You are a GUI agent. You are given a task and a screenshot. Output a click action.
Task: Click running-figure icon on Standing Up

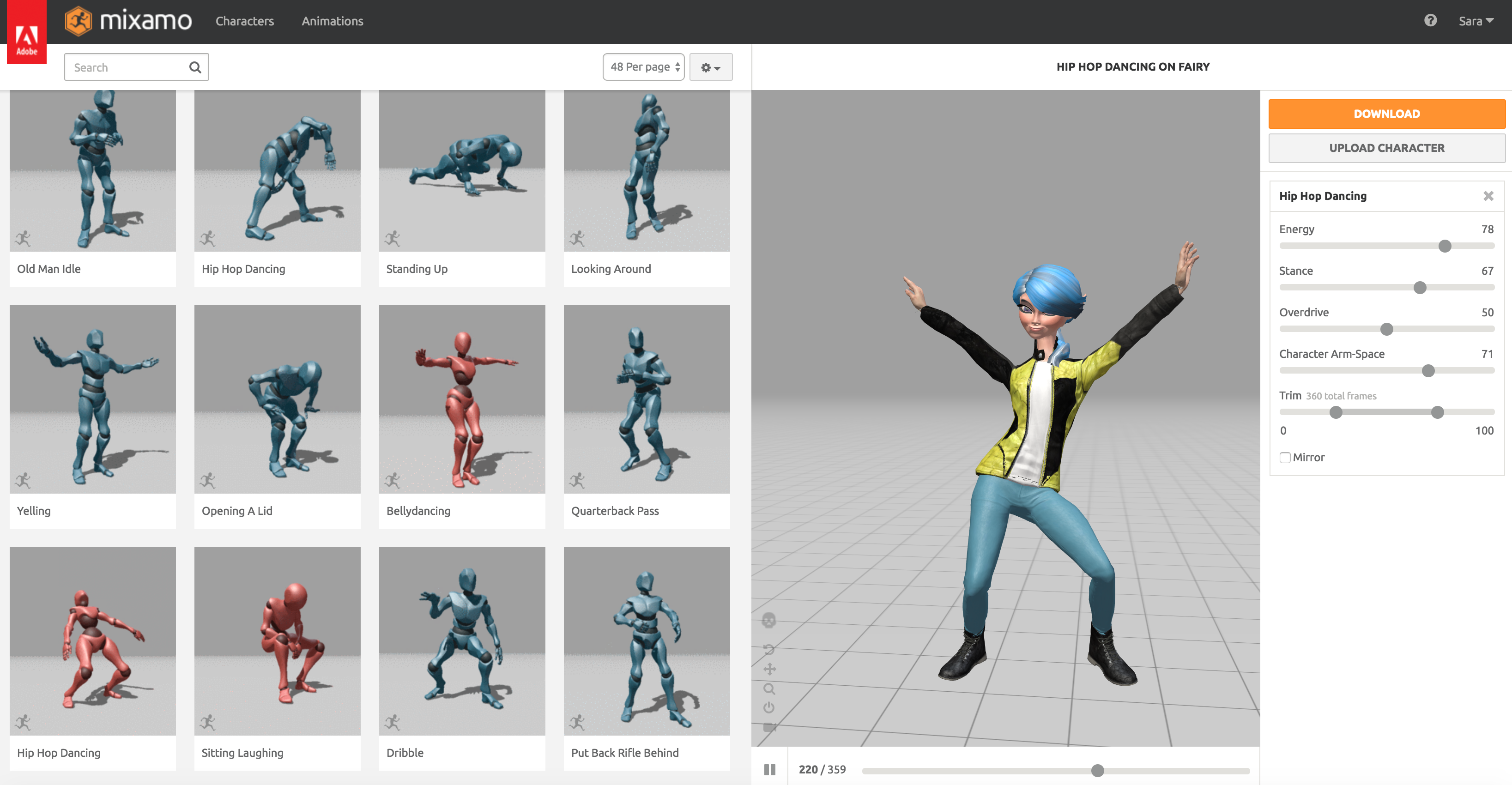point(392,238)
